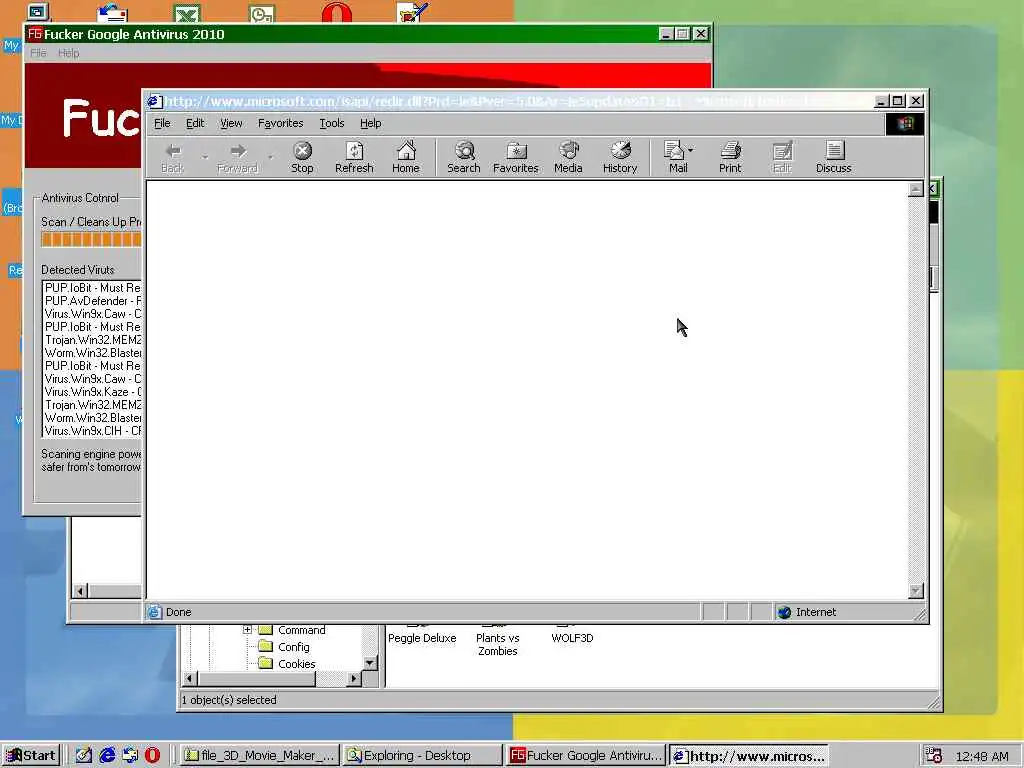
Task: Click the Internet zone globe icon
Action: [x=784, y=612]
